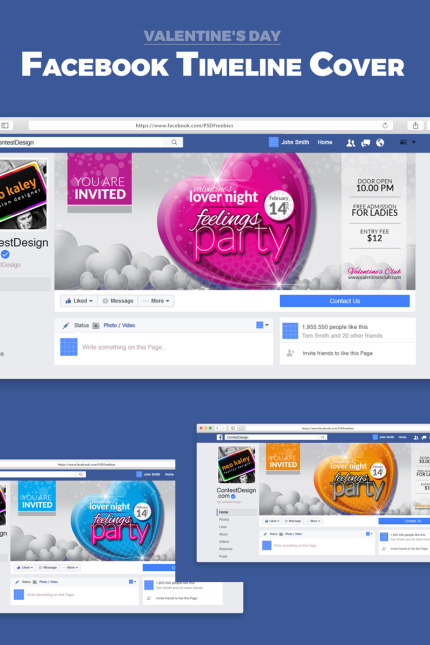Click the Contact Us button in the pink mockup

(x=345, y=301)
